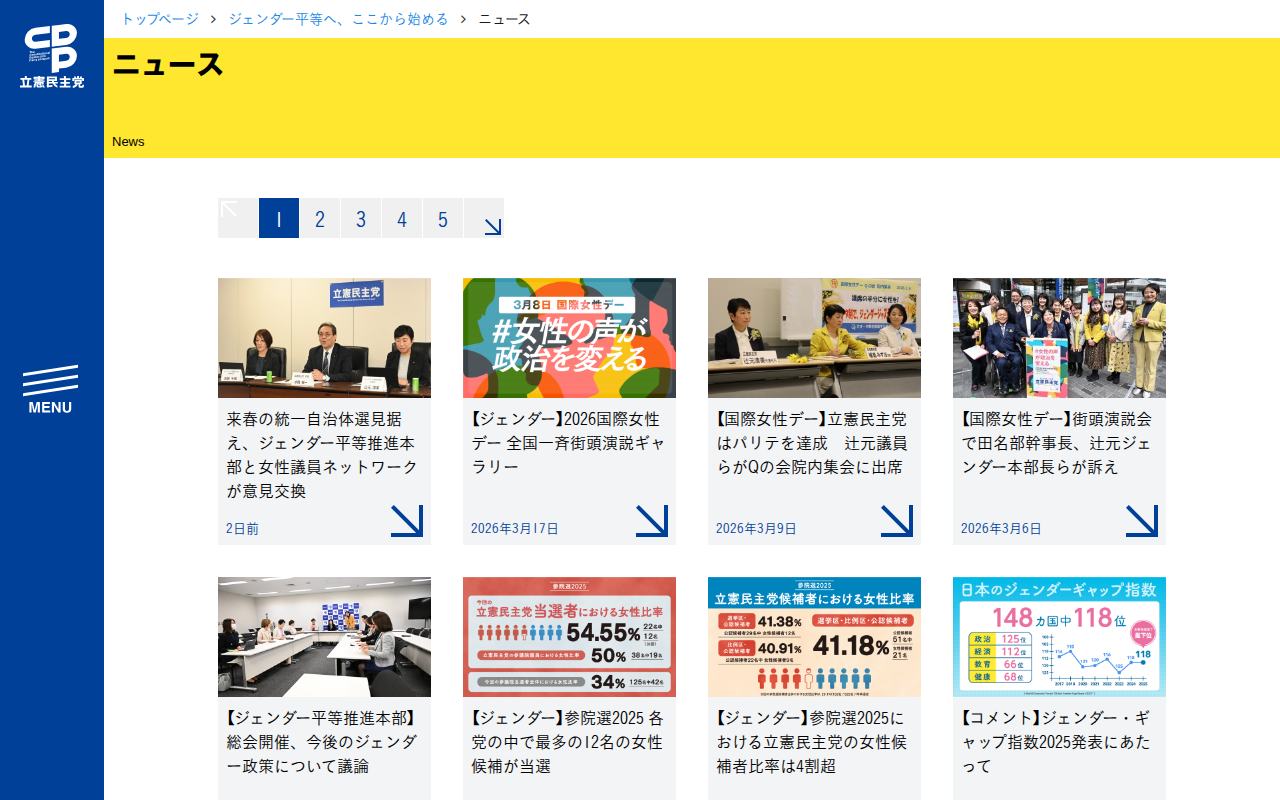Image resolution: width=1280 pixels, height=800 pixels.
Task: Open 日本のジェンダーギャップ指数 chart thumbnail
Action: pyautogui.click(x=1059, y=637)
